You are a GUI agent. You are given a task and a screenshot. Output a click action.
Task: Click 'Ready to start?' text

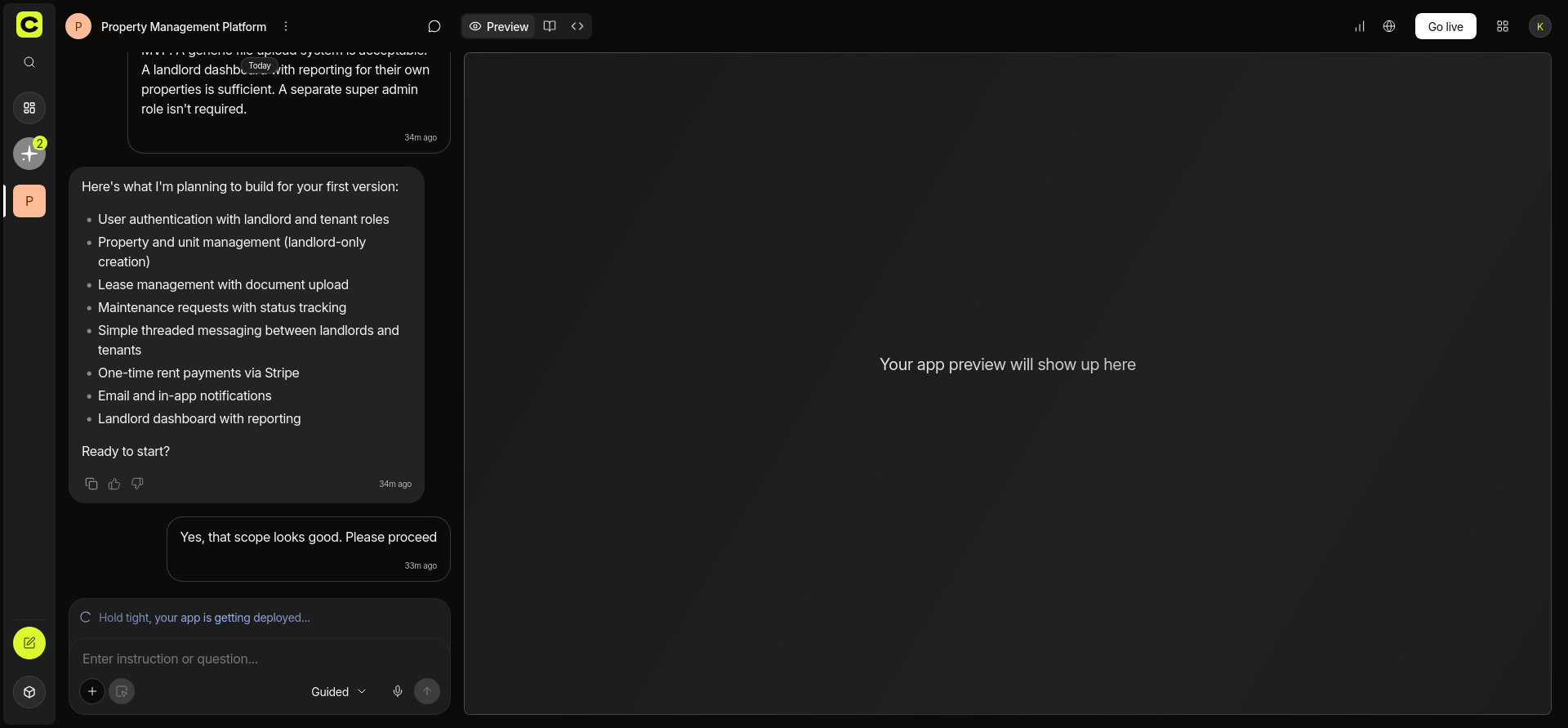[x=126, y=451]
